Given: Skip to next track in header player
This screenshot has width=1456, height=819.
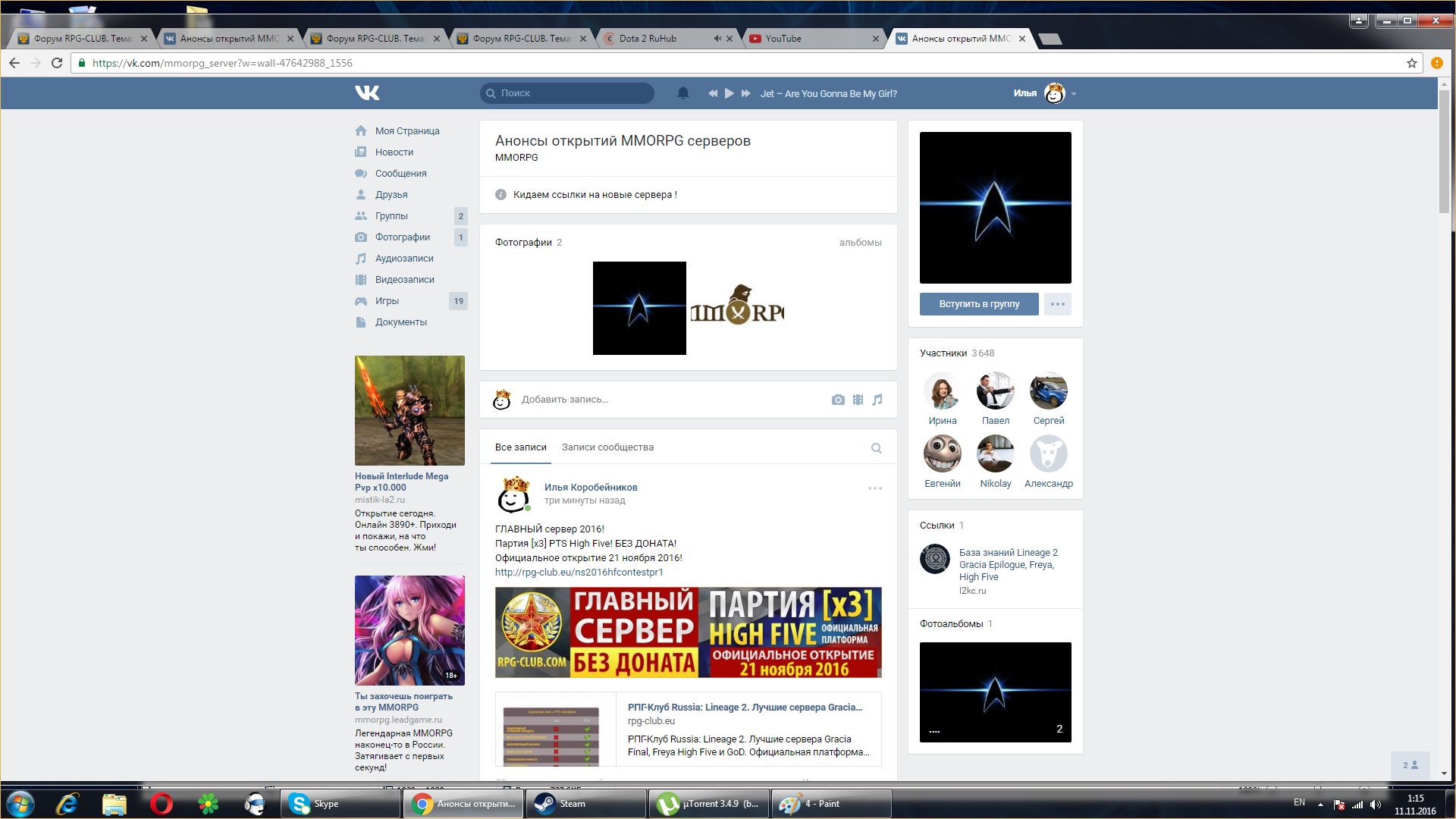Looking at the screenshot, I should pos(745,93).
